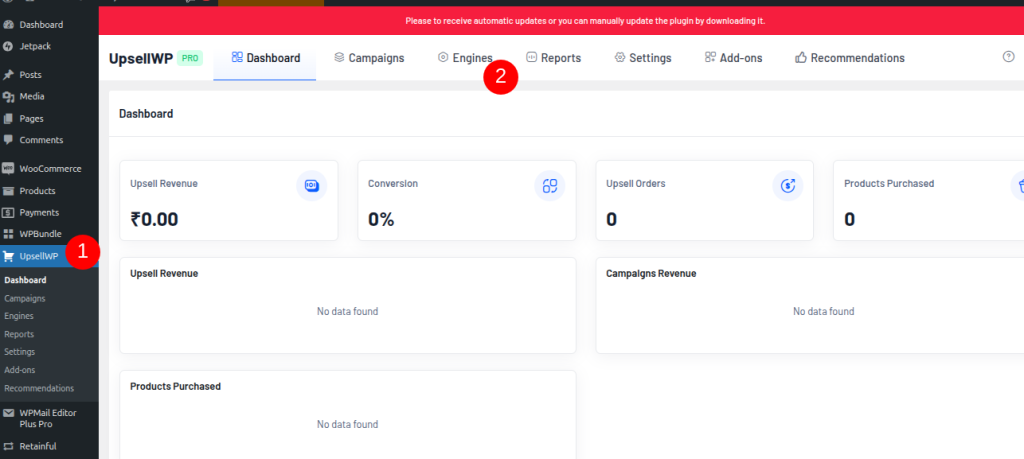Image resolution: width=1024 pixels, height=459 pixels.
Task: Click the UpsellWP cart icon in sidebar
Action: coord(8,256)
